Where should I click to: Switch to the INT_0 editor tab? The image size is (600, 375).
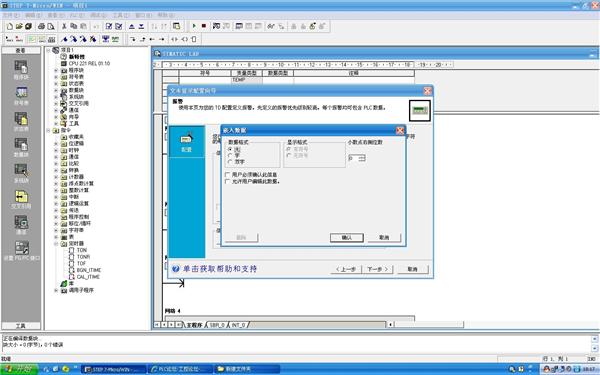[238, 325]
